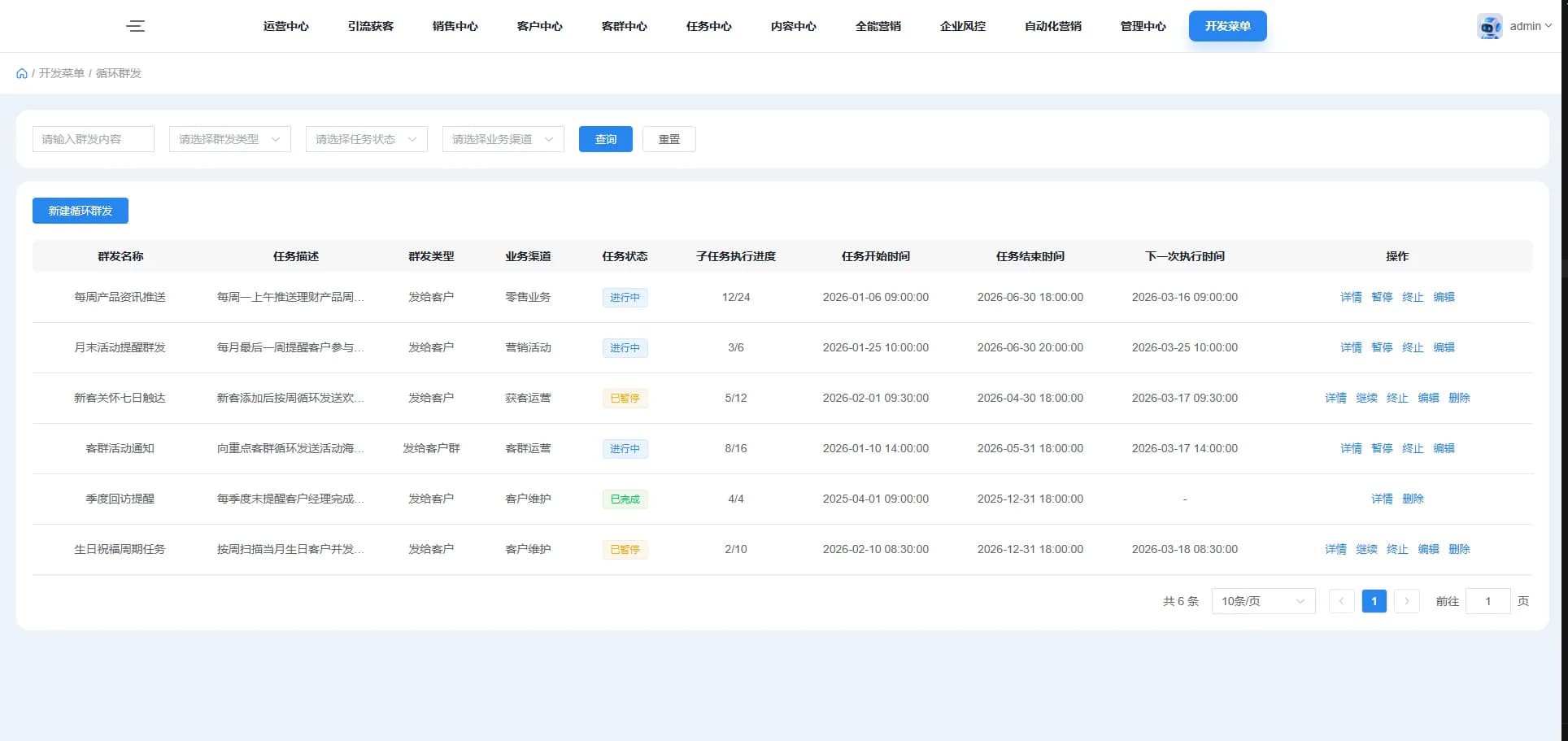This screenshot has height=741, width=1568.
Task: Click the 前往 page number input
Action: click(x=1487, y=601)
